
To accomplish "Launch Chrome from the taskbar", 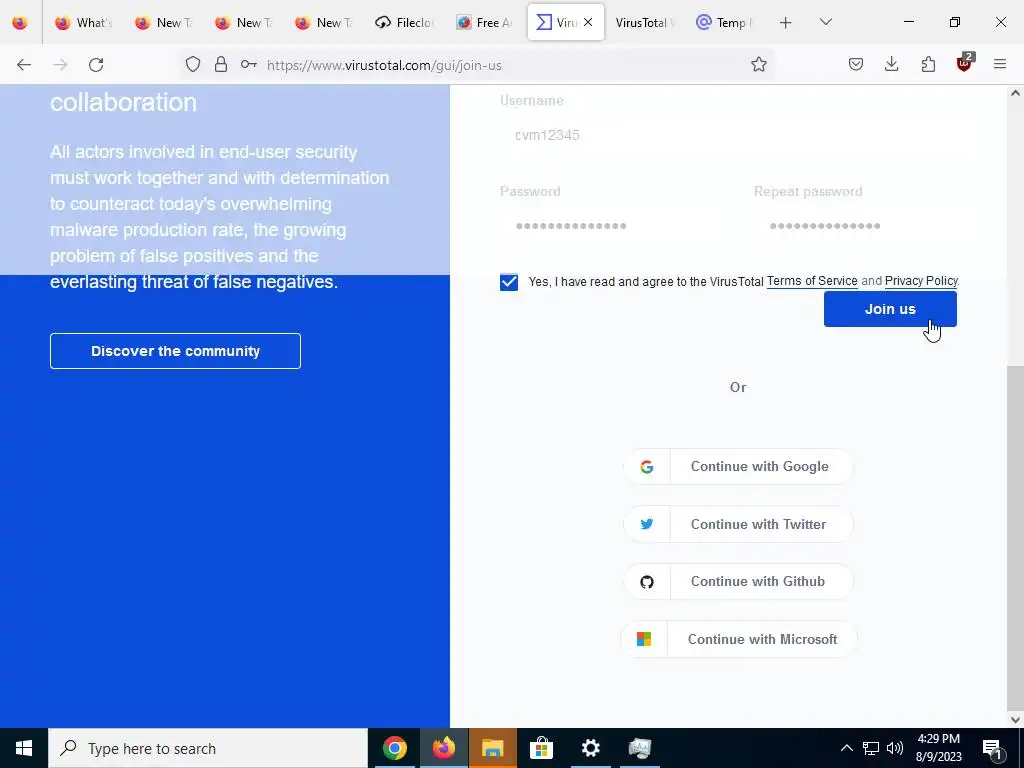I will [394, 748].
